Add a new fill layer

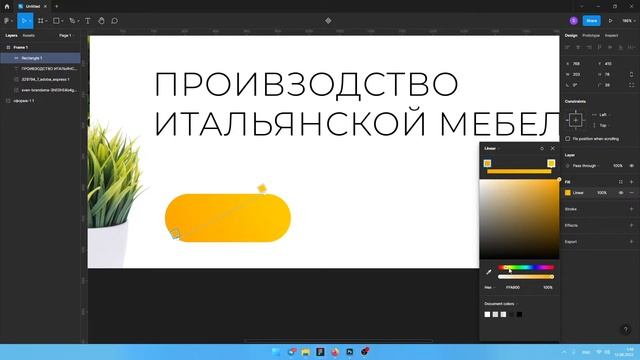click(x=631, y=182)
